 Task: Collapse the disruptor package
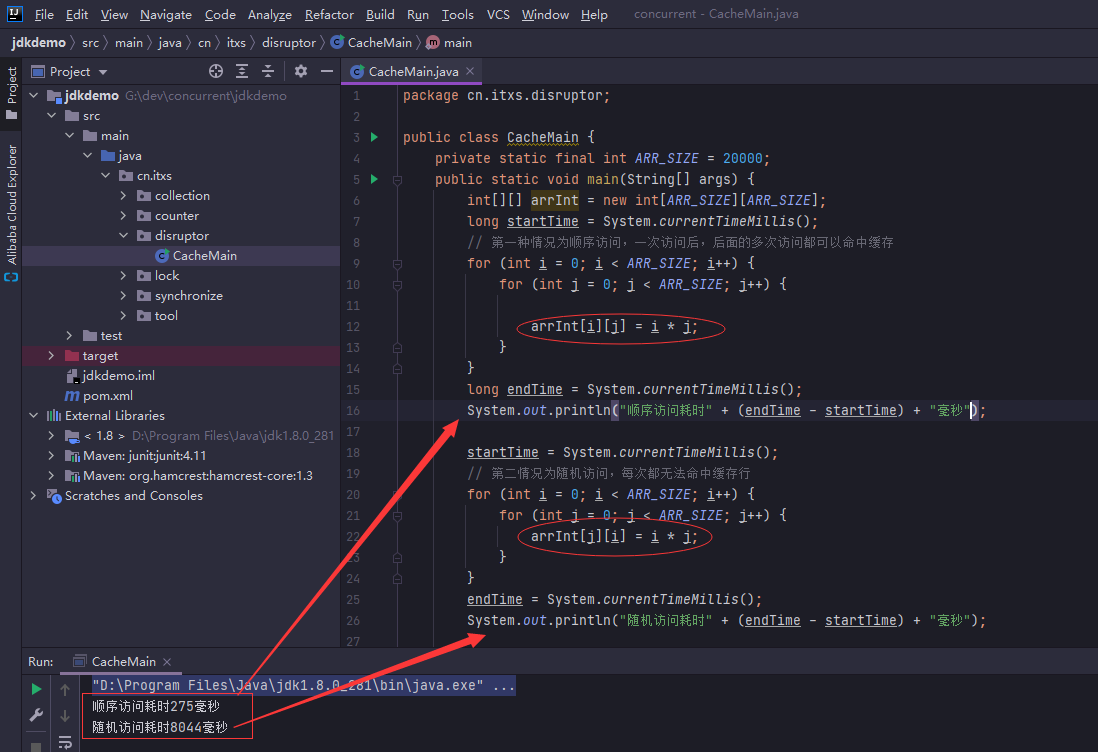click(x=123, y=235)
